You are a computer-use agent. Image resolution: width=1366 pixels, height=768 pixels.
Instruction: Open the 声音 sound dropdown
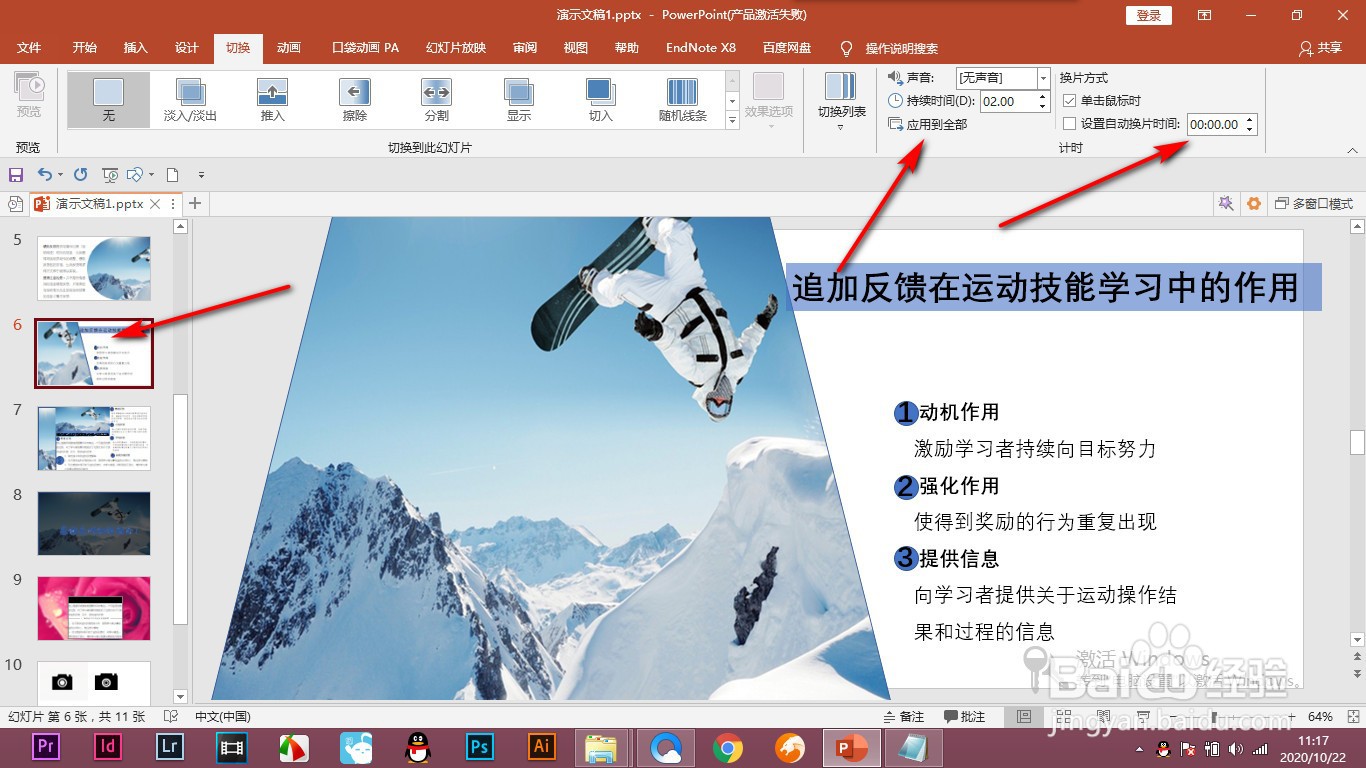(1044, 78)
